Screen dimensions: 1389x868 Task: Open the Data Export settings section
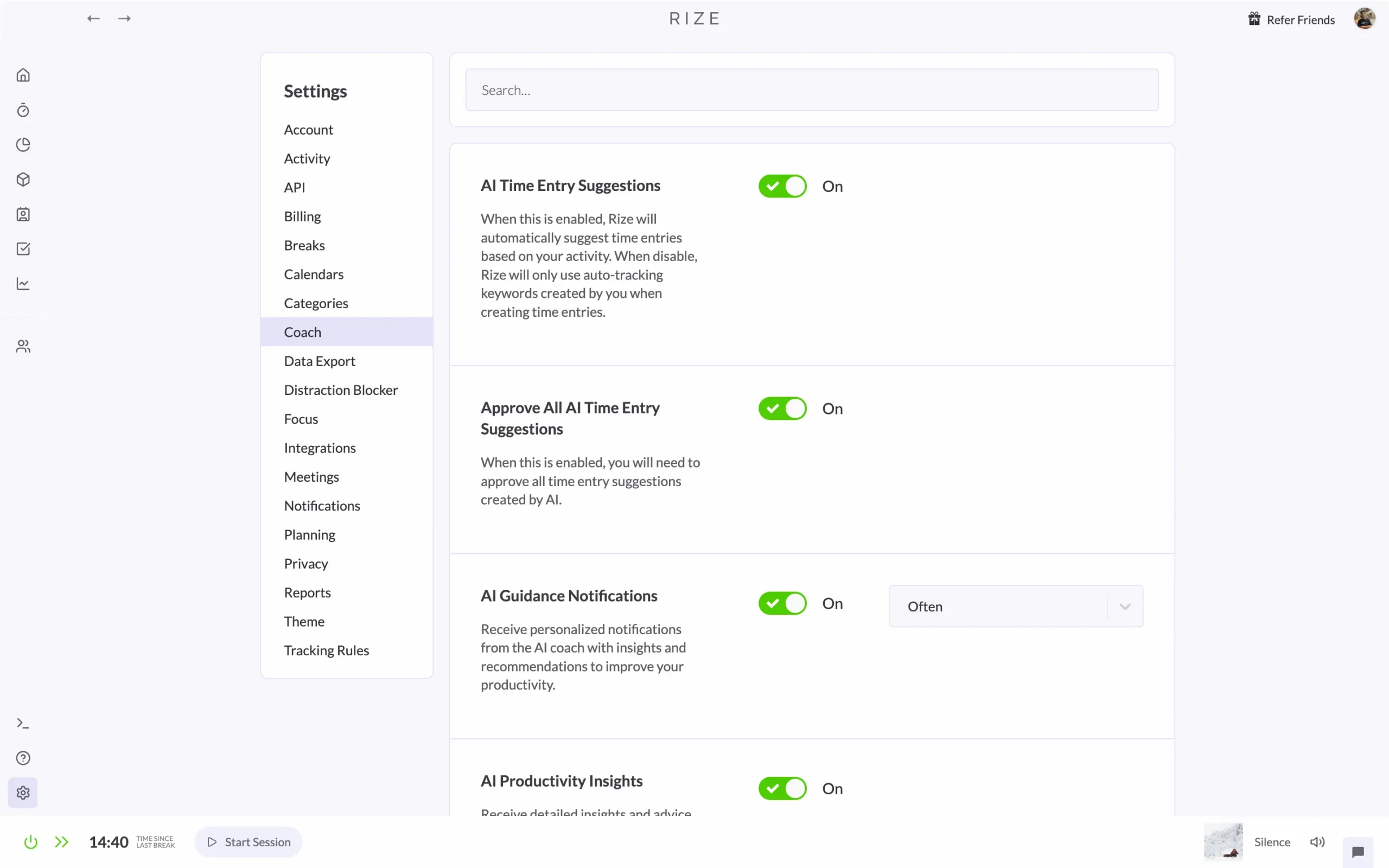347,361
